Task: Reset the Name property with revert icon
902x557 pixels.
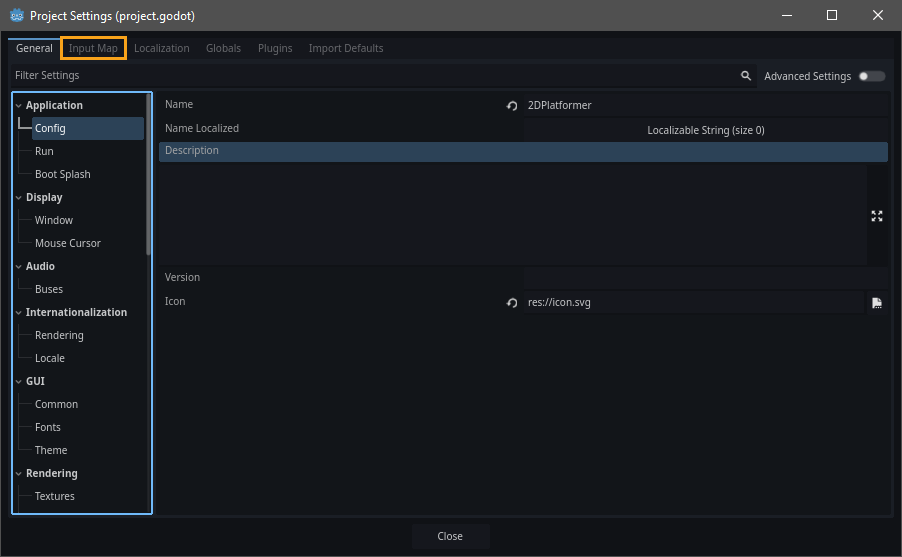Action: point(512,105)
